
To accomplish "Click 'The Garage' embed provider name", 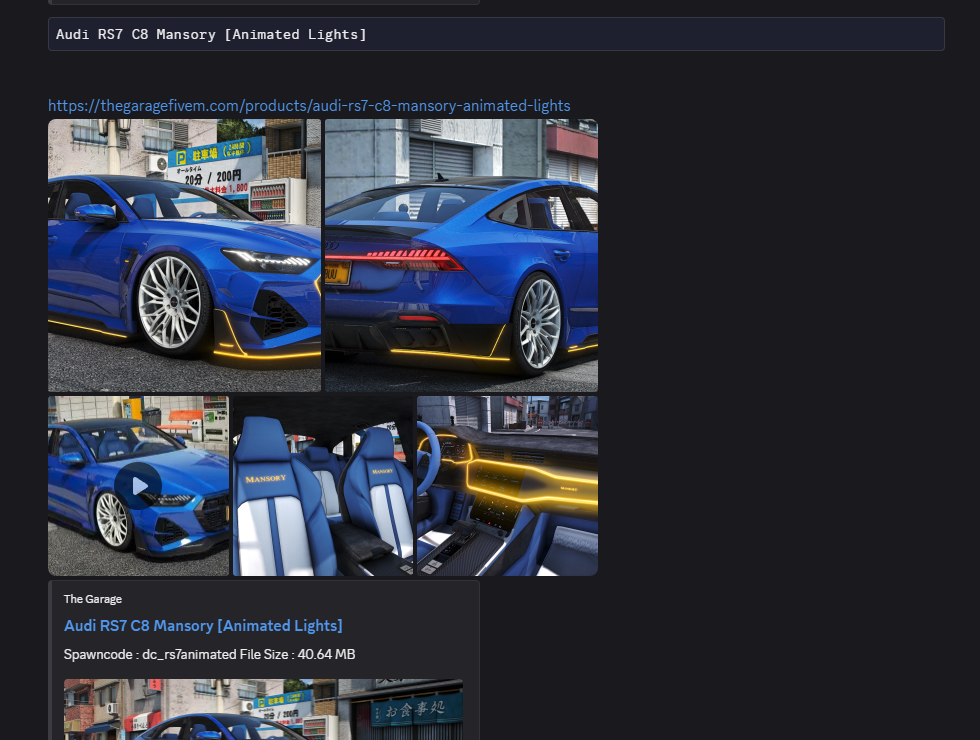I will 92,599.
